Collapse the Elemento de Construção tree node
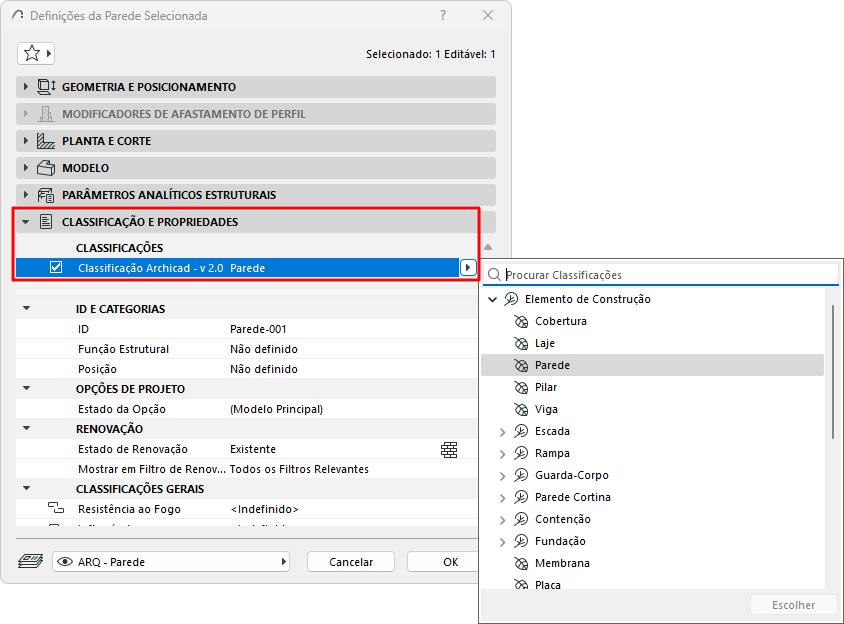844x624 pixels. [x=493, y=299]
